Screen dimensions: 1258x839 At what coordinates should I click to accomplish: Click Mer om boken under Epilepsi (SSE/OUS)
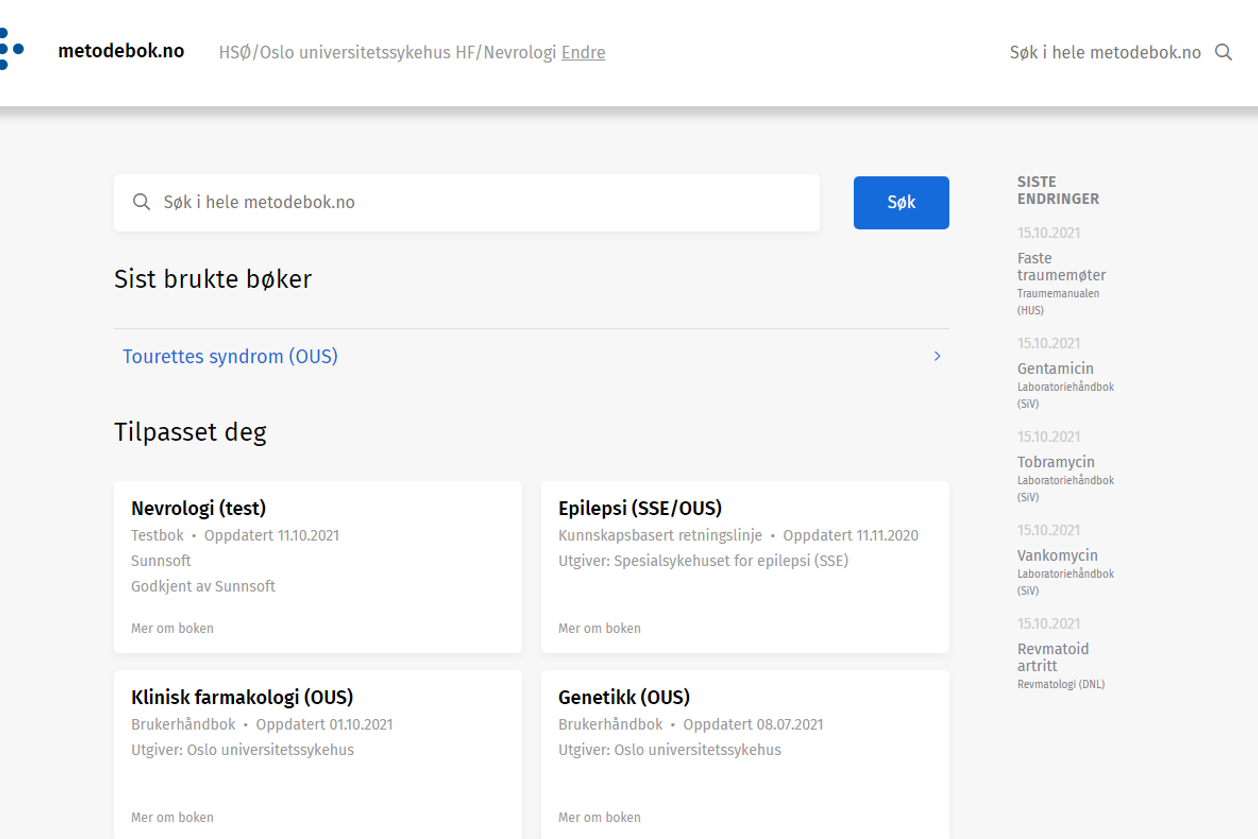point(599,628)
